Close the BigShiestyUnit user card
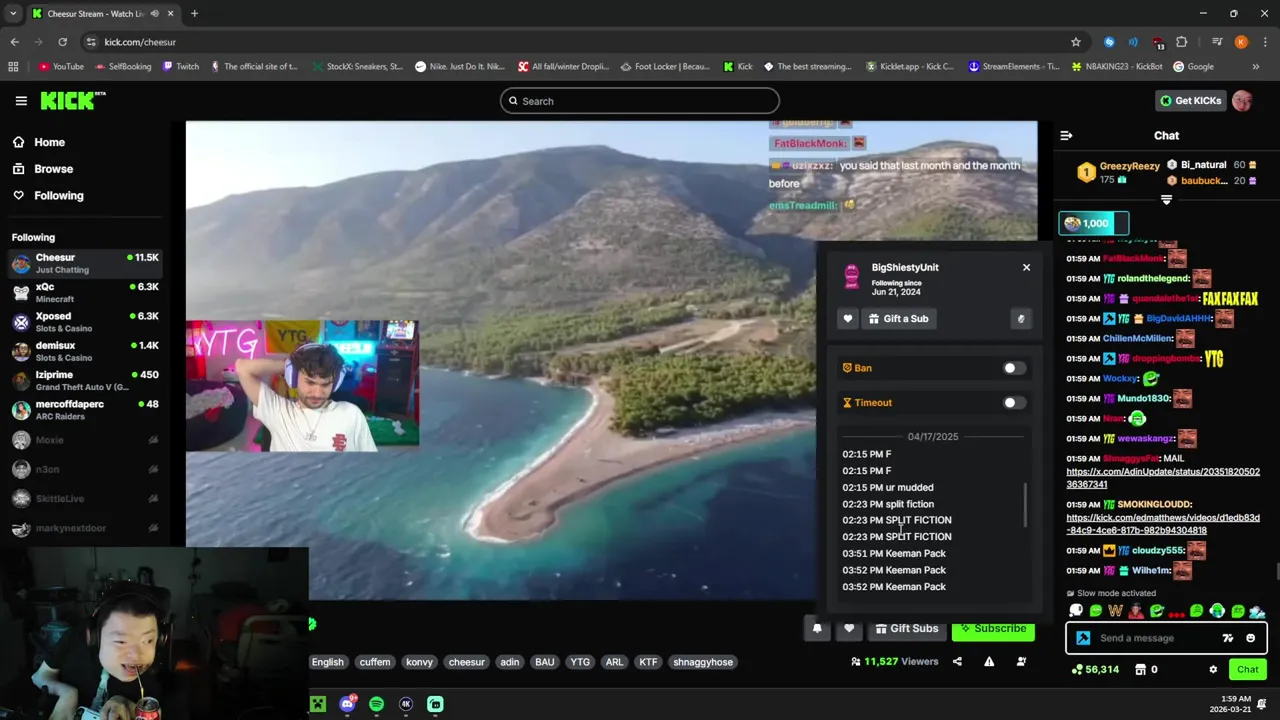 (1026, 267)
